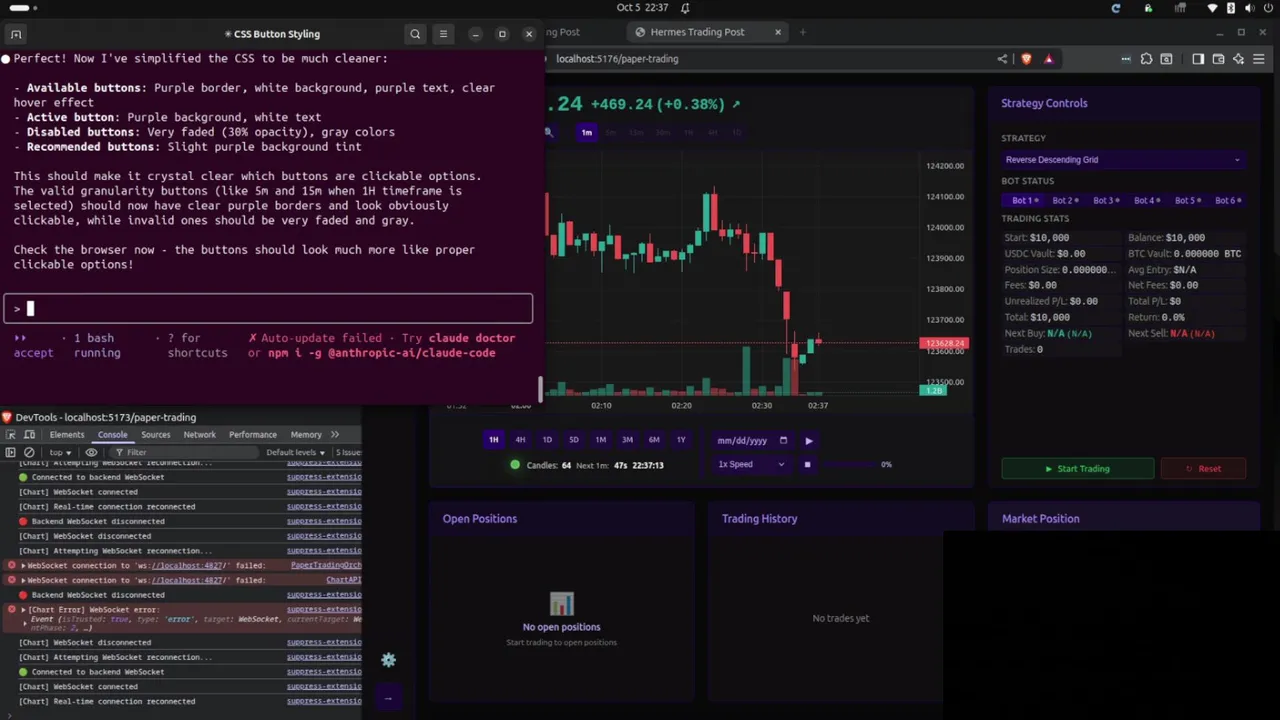The image size is (1280, 720).
Task: Select the 1D timeframe button
Action: coord(547,440)
